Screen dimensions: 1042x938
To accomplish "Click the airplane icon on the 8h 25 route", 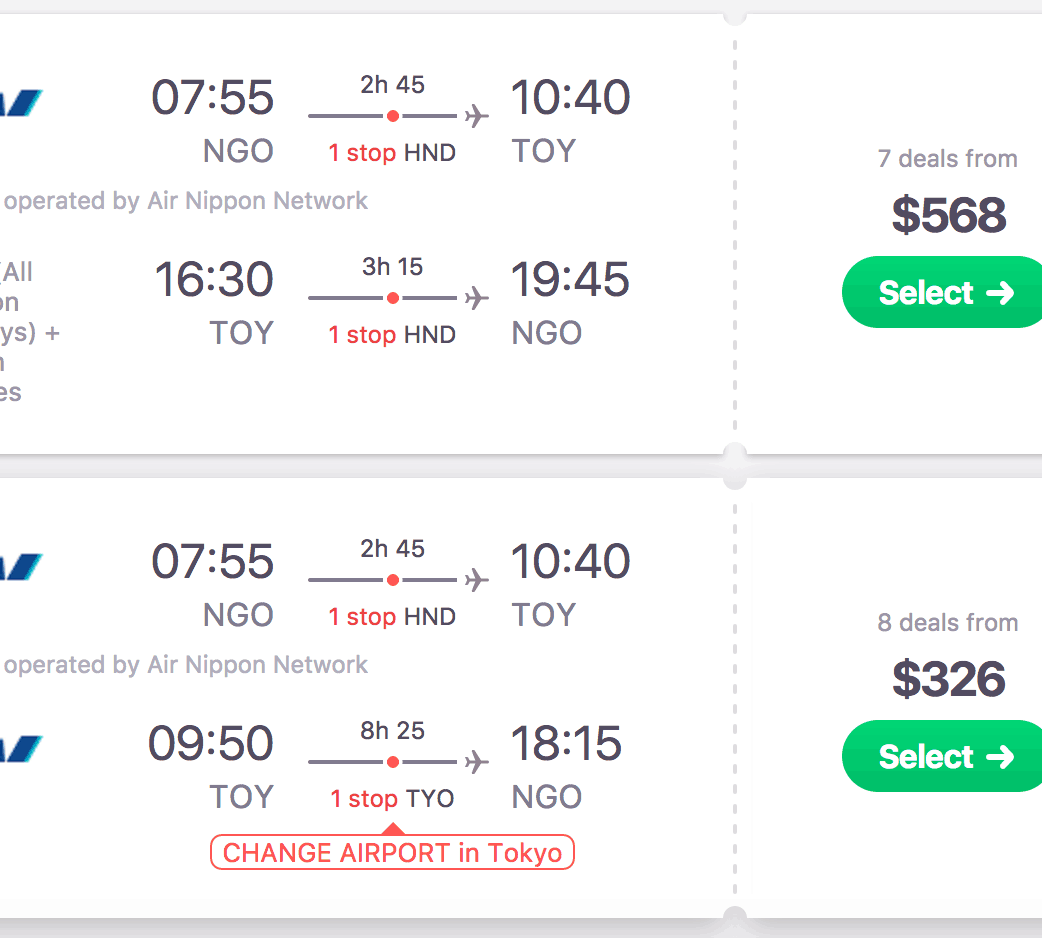I will (477, 762).
